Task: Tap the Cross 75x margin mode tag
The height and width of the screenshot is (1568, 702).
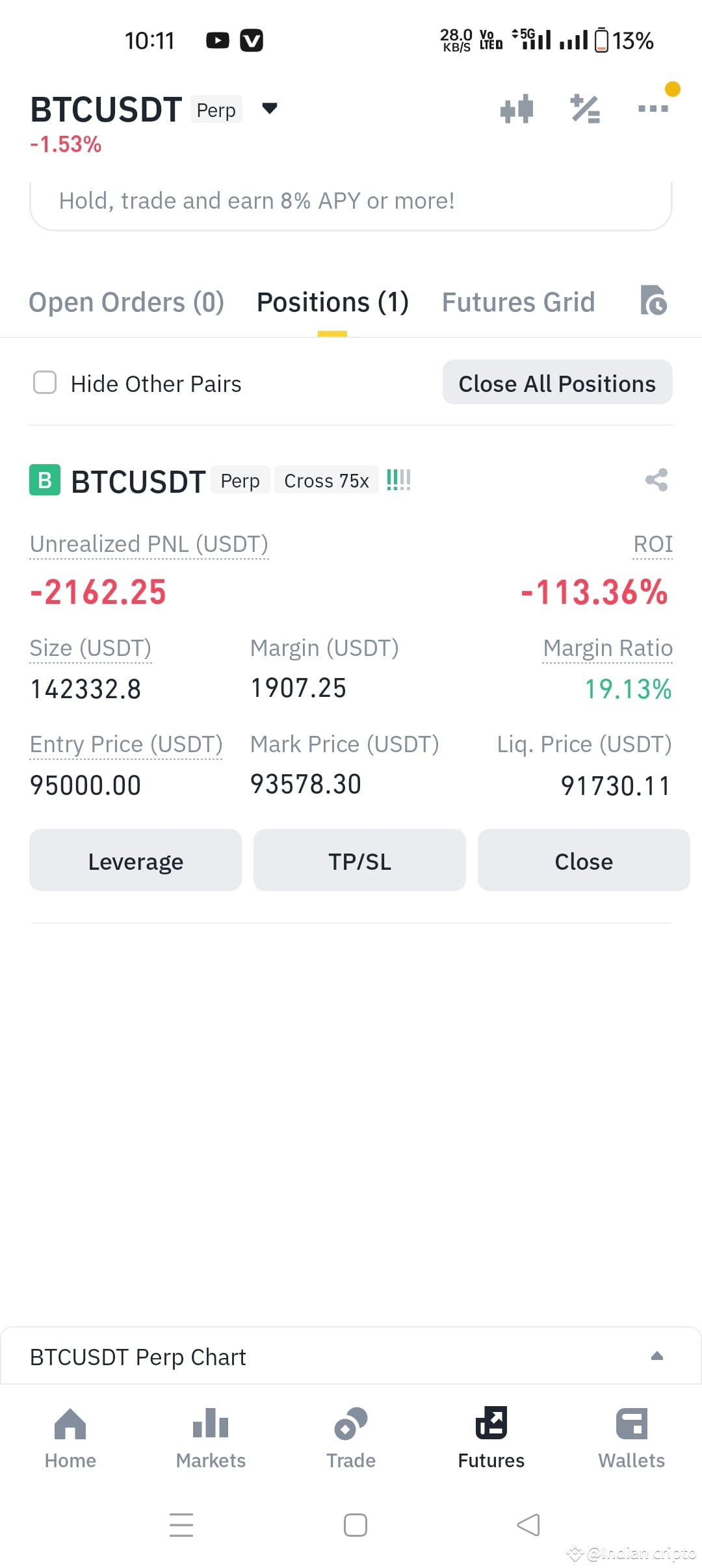Action: click(x=326, y=480)
